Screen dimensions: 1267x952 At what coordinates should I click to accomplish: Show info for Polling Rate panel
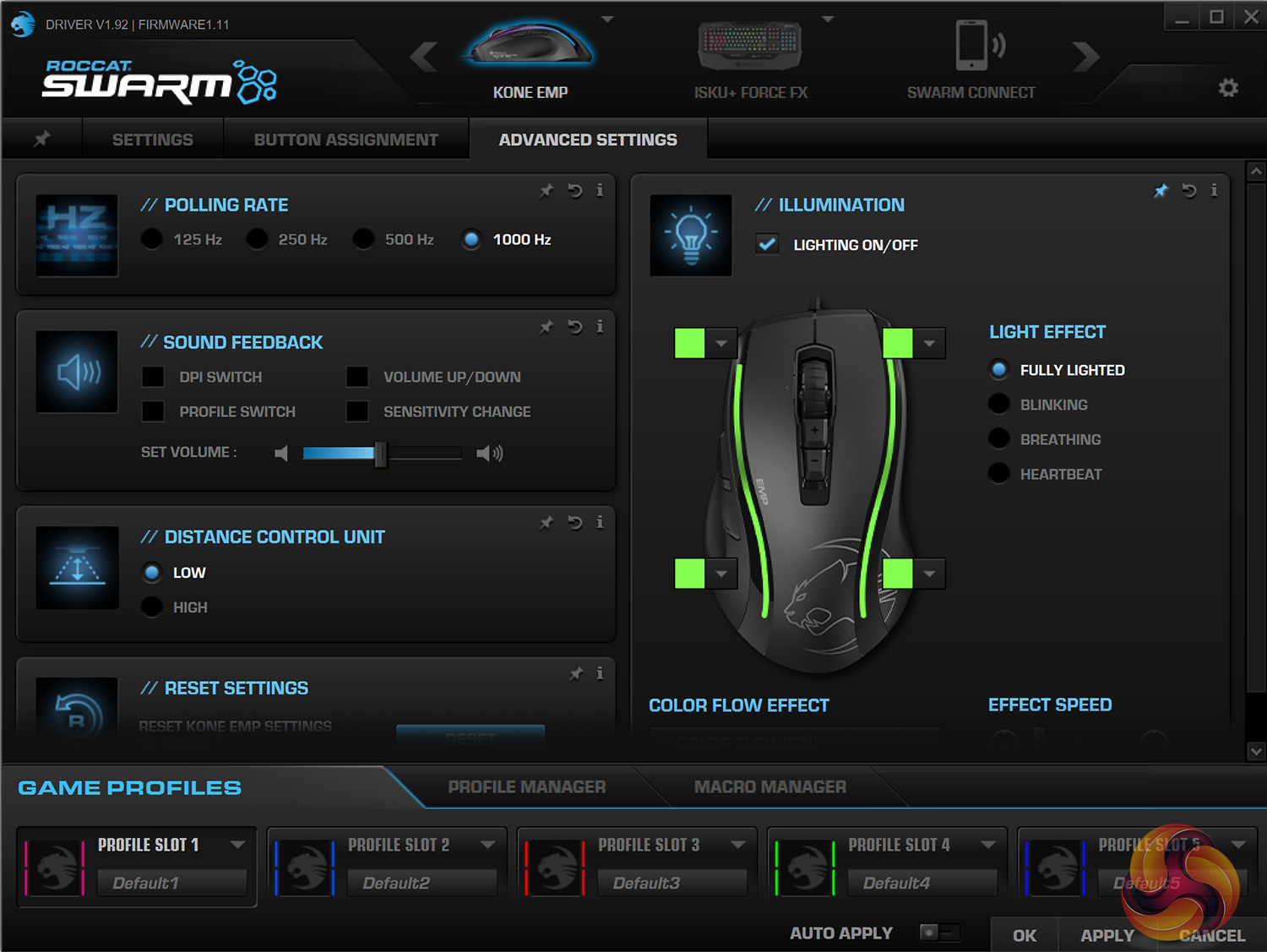pyautogui.click(x=600, y=191)
